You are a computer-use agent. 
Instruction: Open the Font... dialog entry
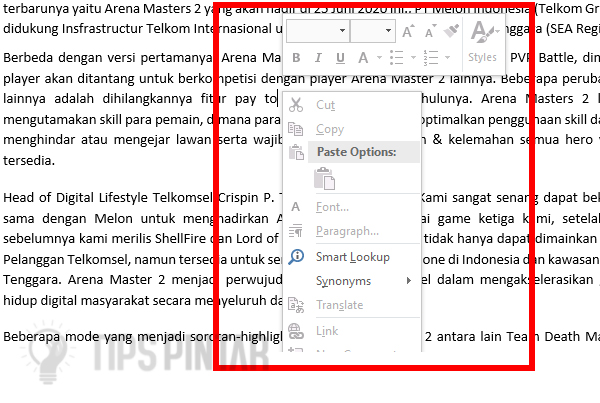[332, 207]
